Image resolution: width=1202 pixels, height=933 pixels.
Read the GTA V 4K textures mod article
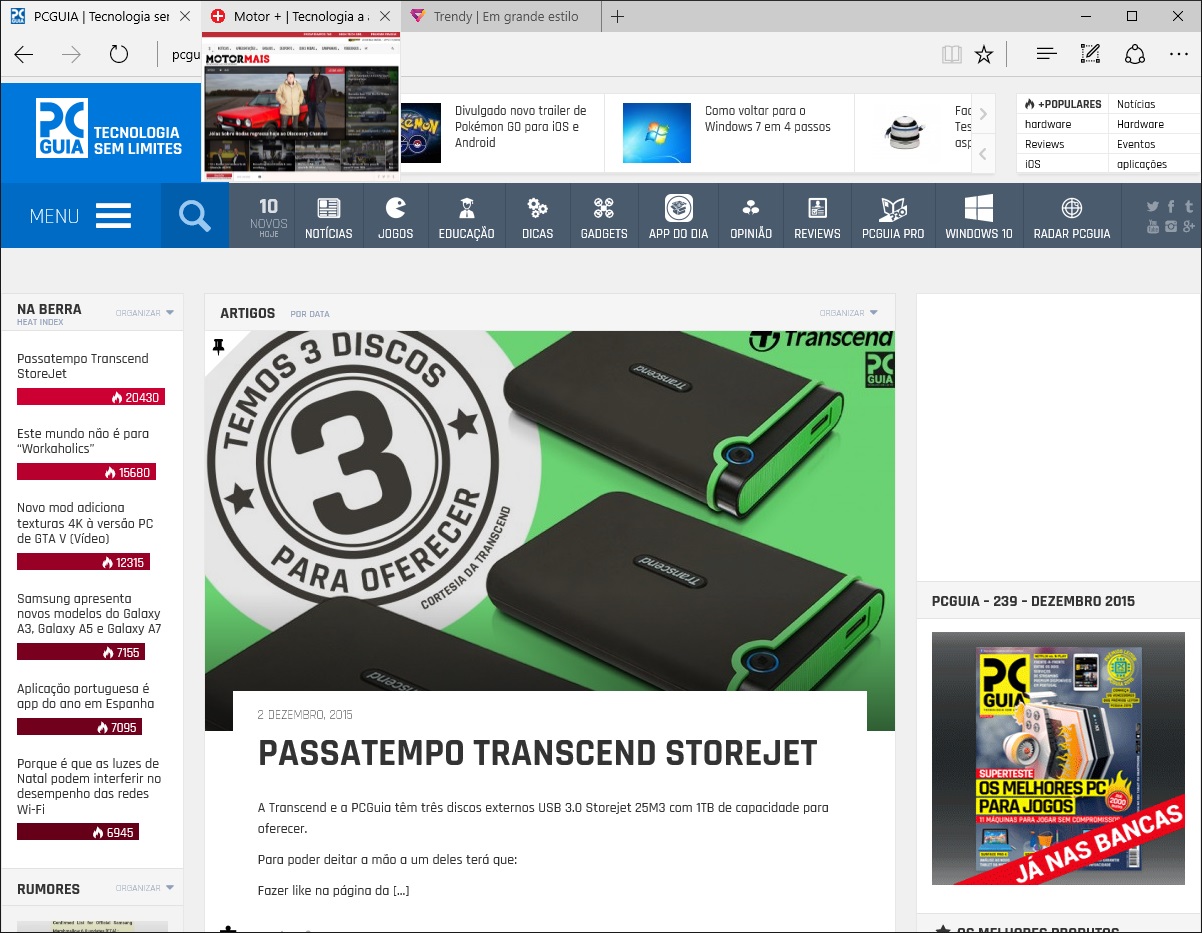(x=85, y=523)
